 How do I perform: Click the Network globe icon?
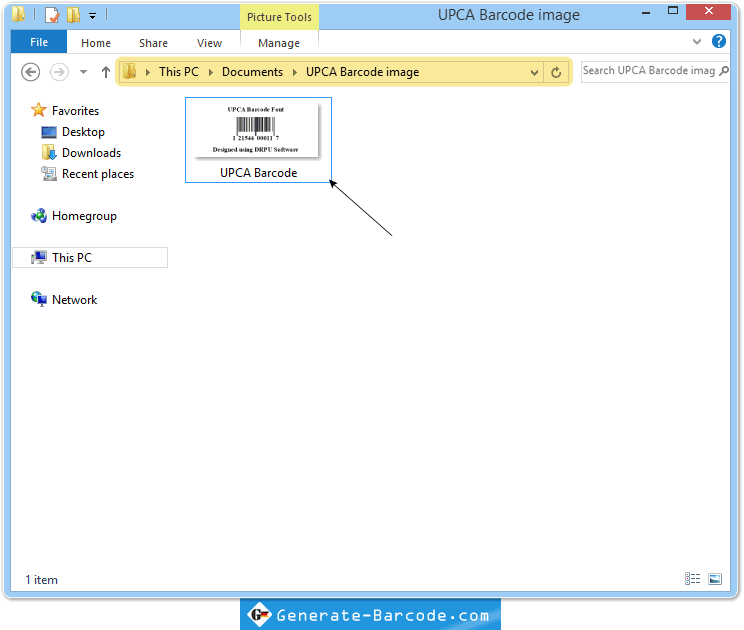coord(39,299)
